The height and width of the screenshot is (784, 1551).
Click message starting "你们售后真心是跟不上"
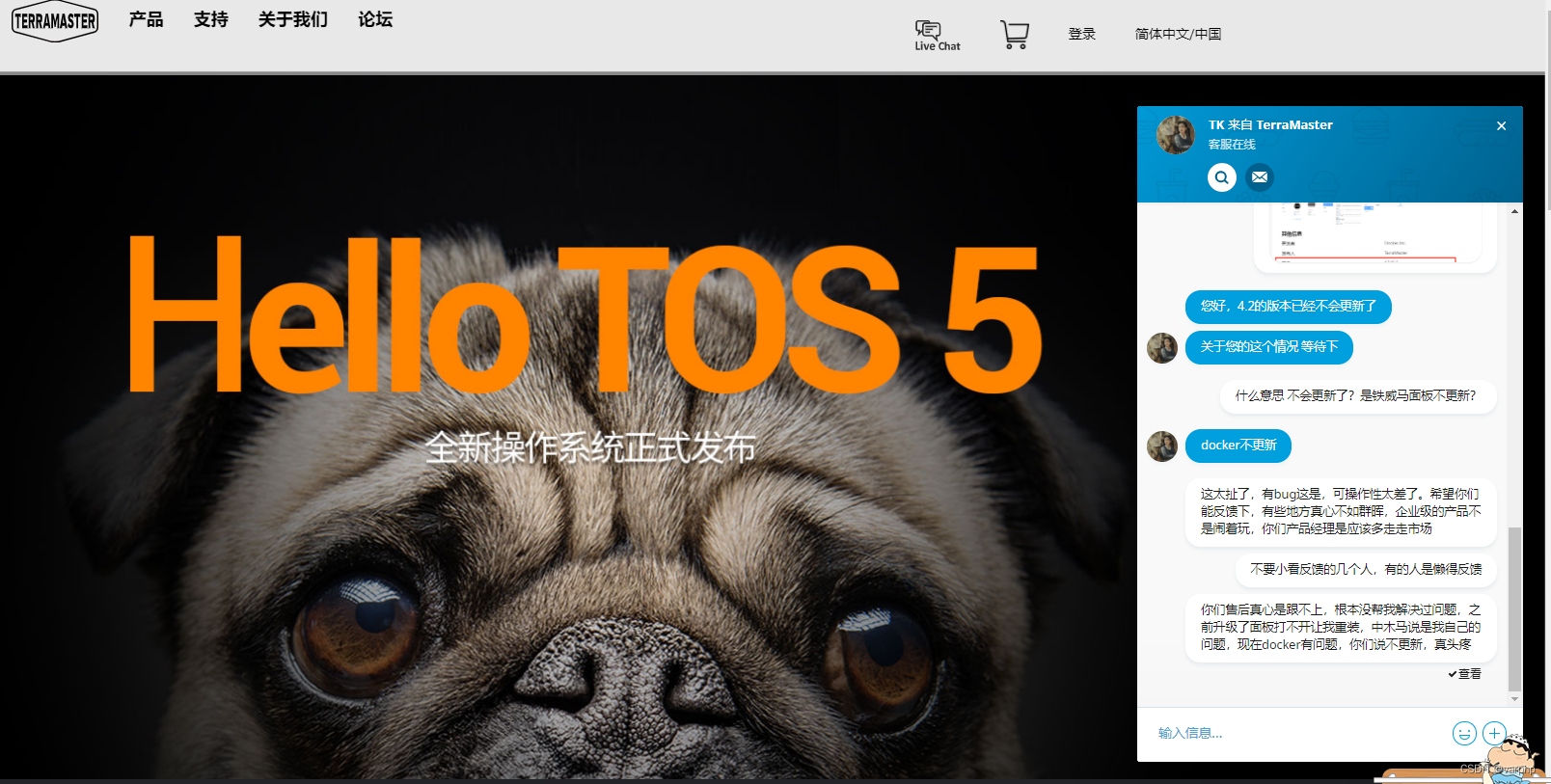(1341, 627)
